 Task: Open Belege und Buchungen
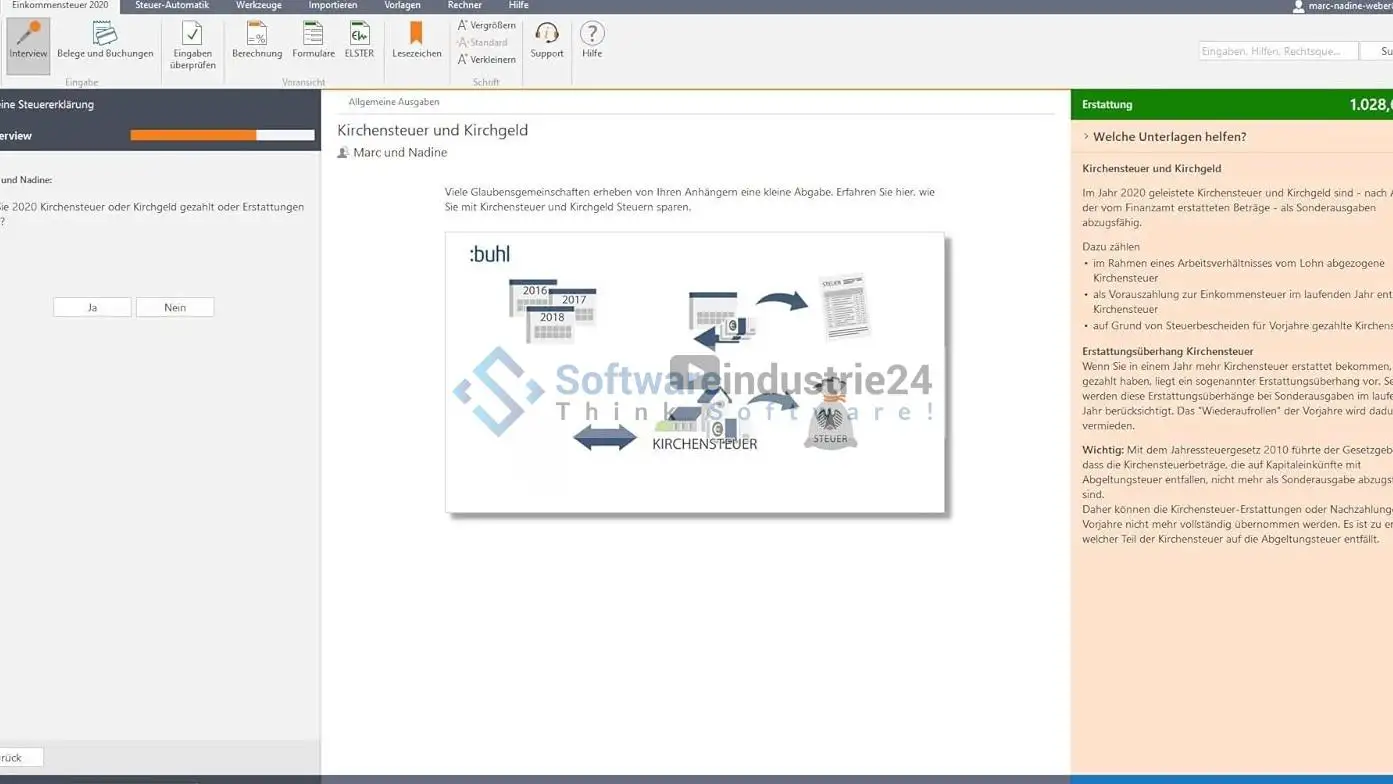coord(105,42)
